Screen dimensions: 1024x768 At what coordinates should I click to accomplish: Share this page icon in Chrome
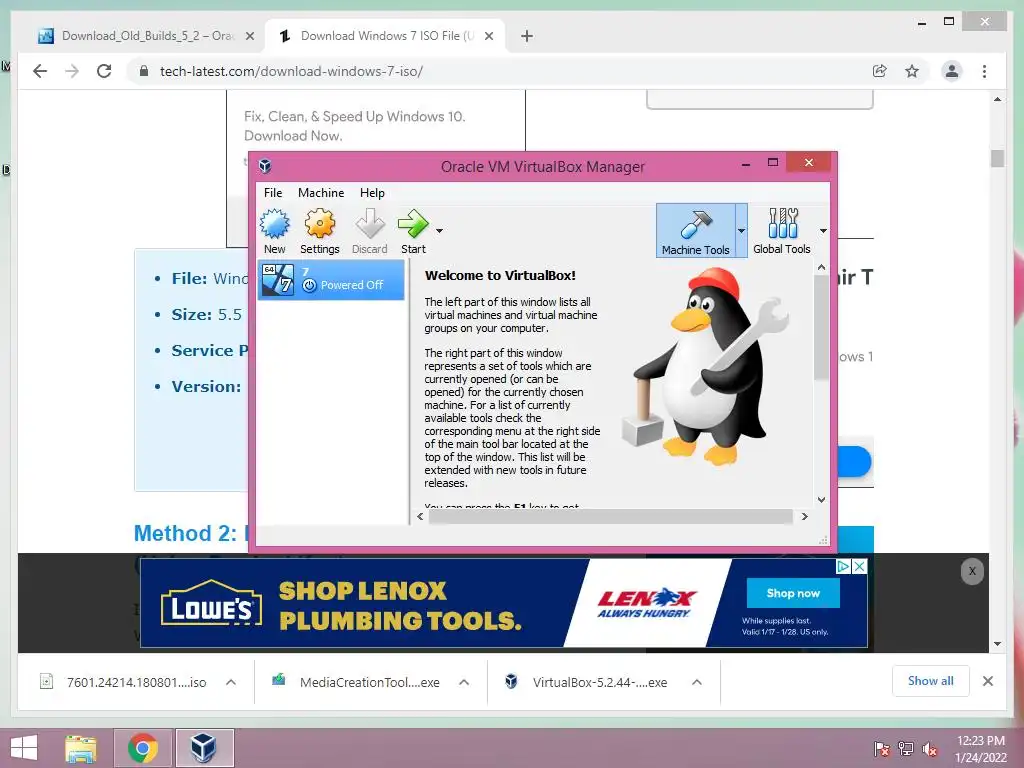click(880, 71)
